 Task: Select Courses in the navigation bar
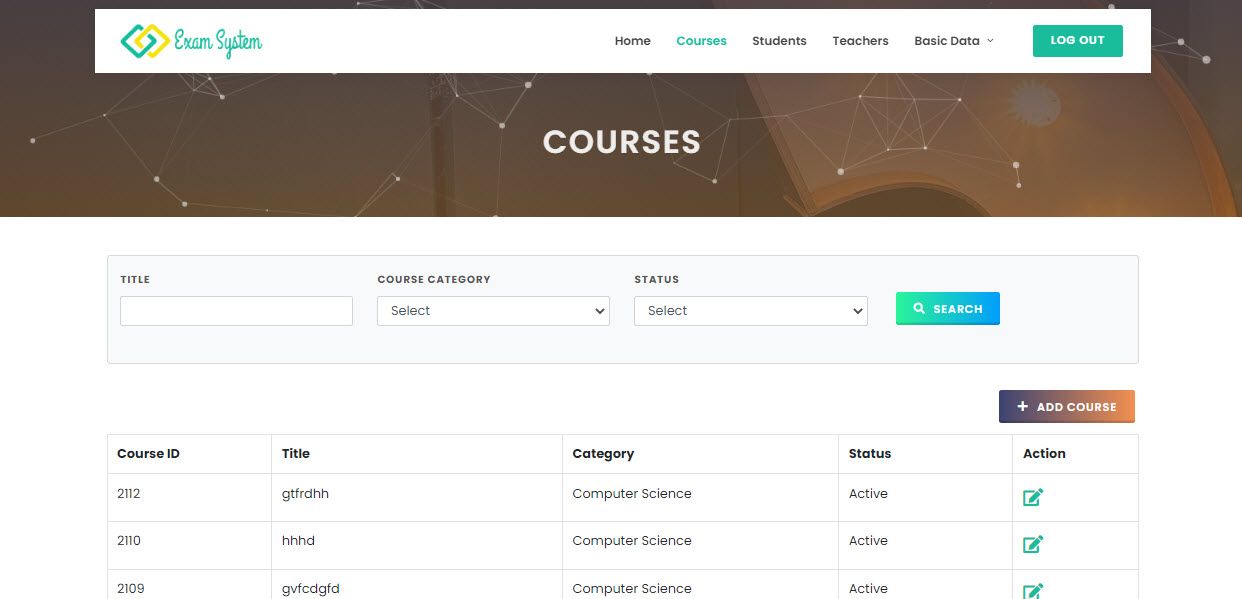coord(701,41)
